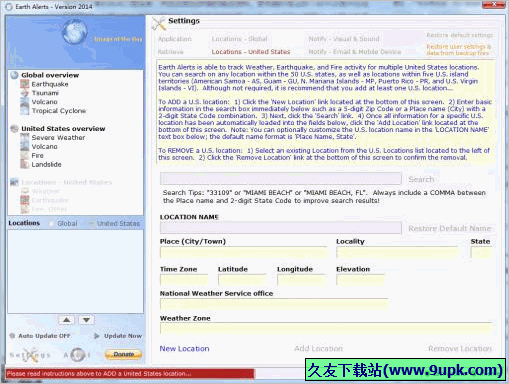Open Settings with the crossed tools icon at bottom left

point(31,355)
